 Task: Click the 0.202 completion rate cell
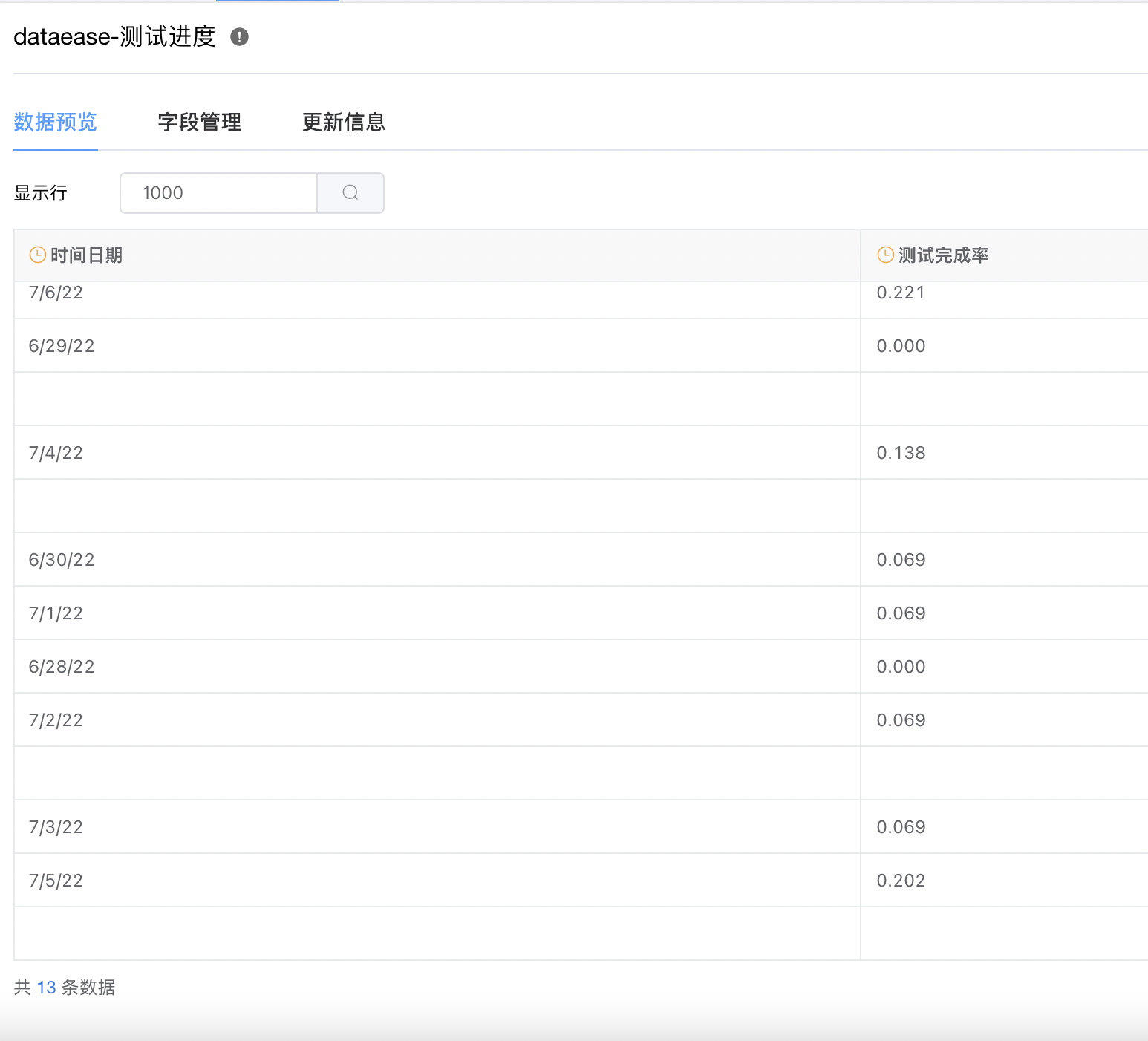901,880
